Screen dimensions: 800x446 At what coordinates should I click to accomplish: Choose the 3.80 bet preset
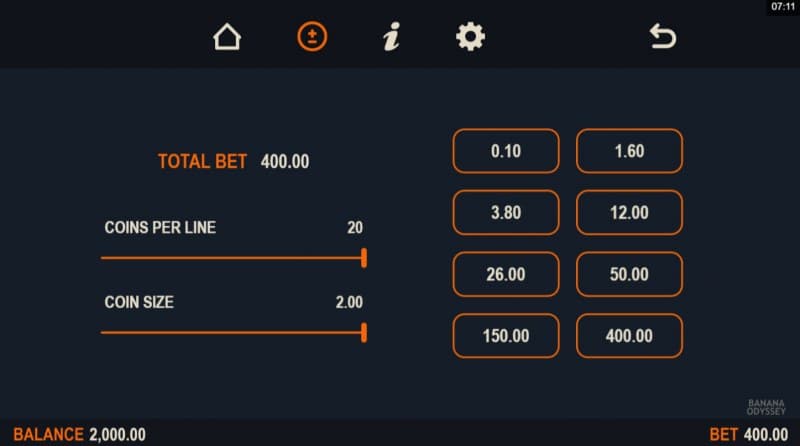click(x=506, y=213)
